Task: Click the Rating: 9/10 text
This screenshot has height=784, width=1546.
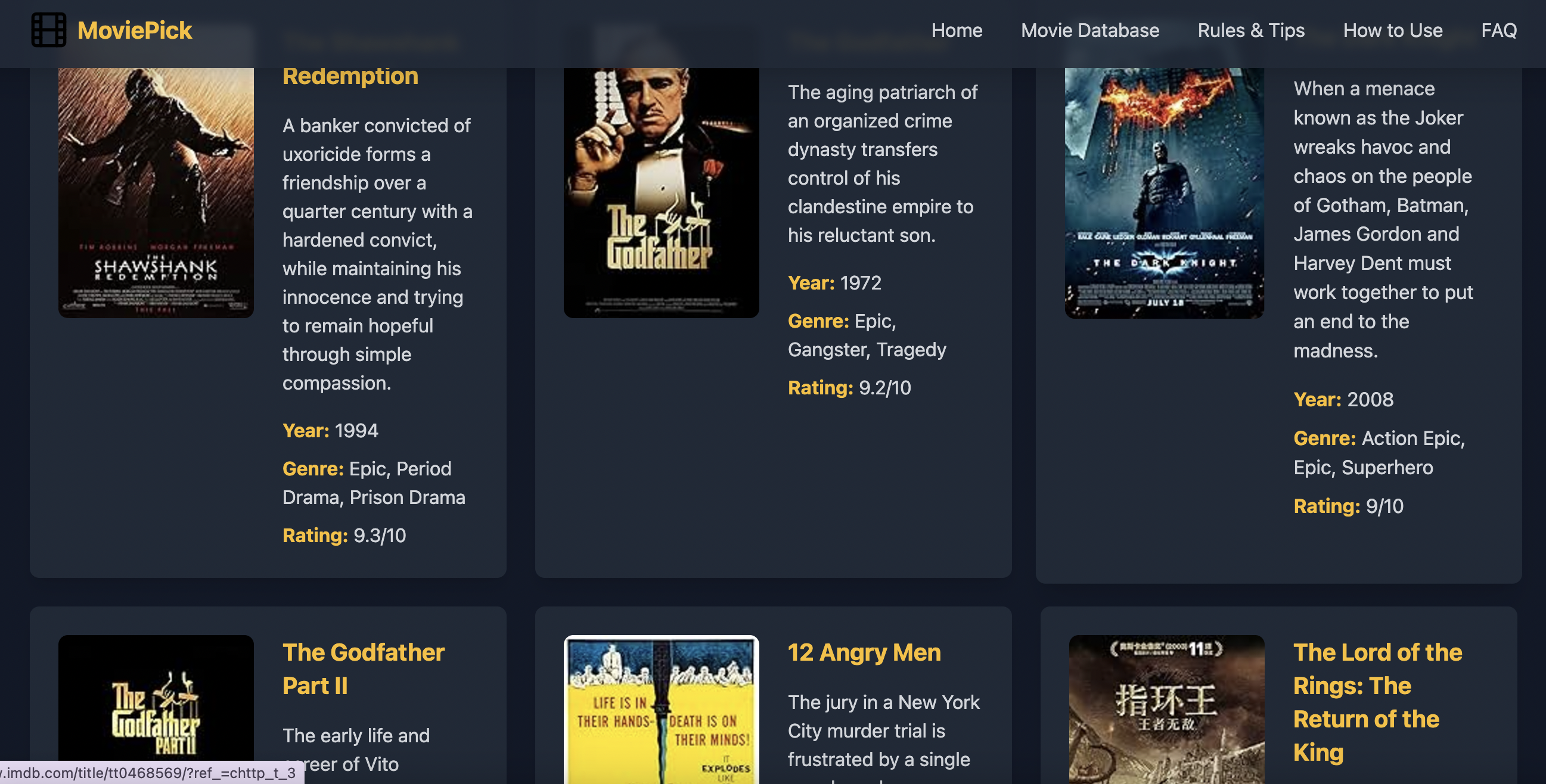Action: (1349, 506)
